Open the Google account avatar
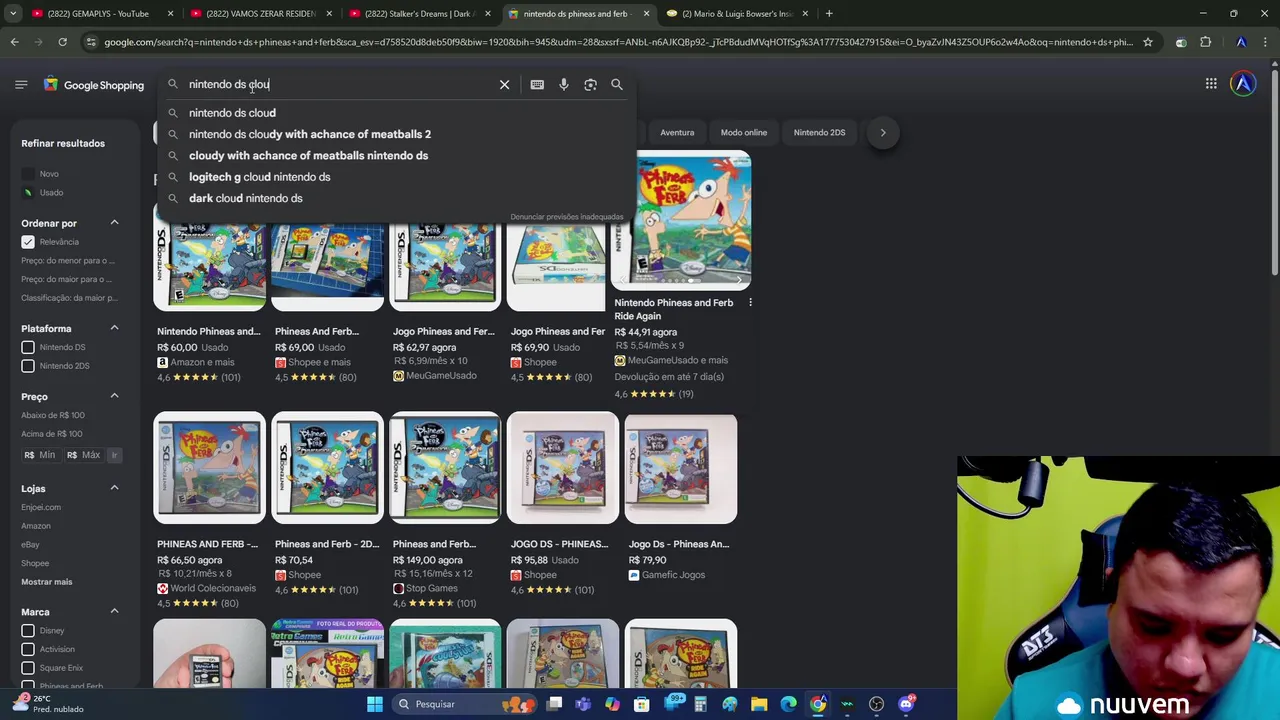This screenshot has height=720, width=1280. pos(1243,84)
